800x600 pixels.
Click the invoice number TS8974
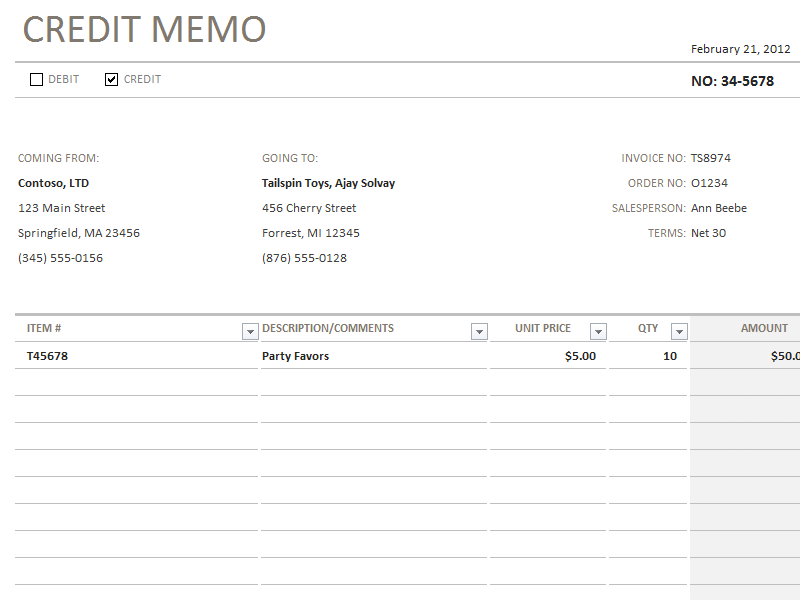tap(711, 158)
